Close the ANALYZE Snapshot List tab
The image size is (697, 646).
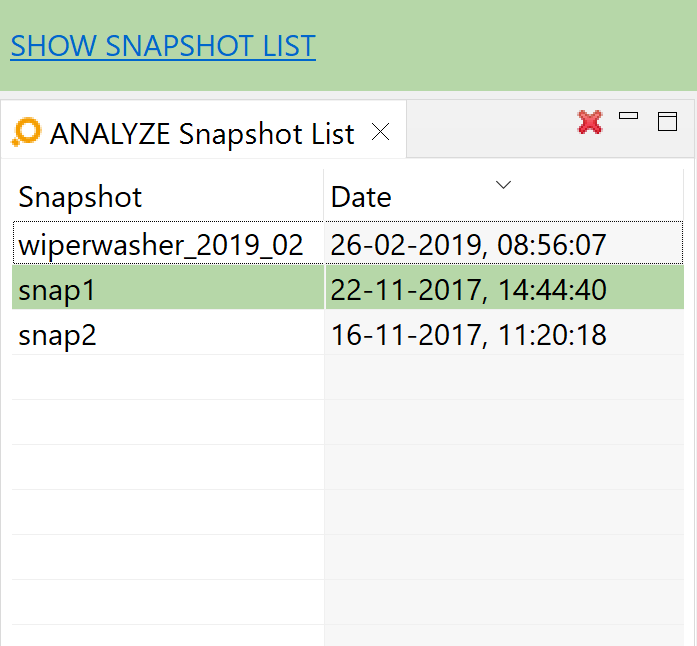[x=381, y=132]
